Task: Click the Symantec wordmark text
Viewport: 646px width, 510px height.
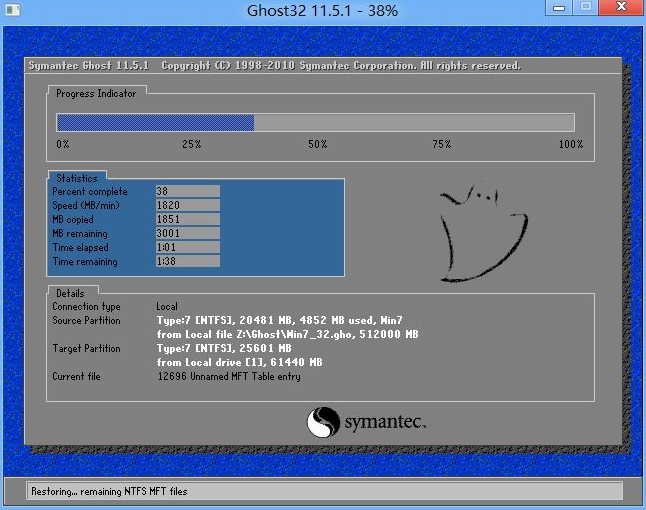Action: (x=385, y=422)
